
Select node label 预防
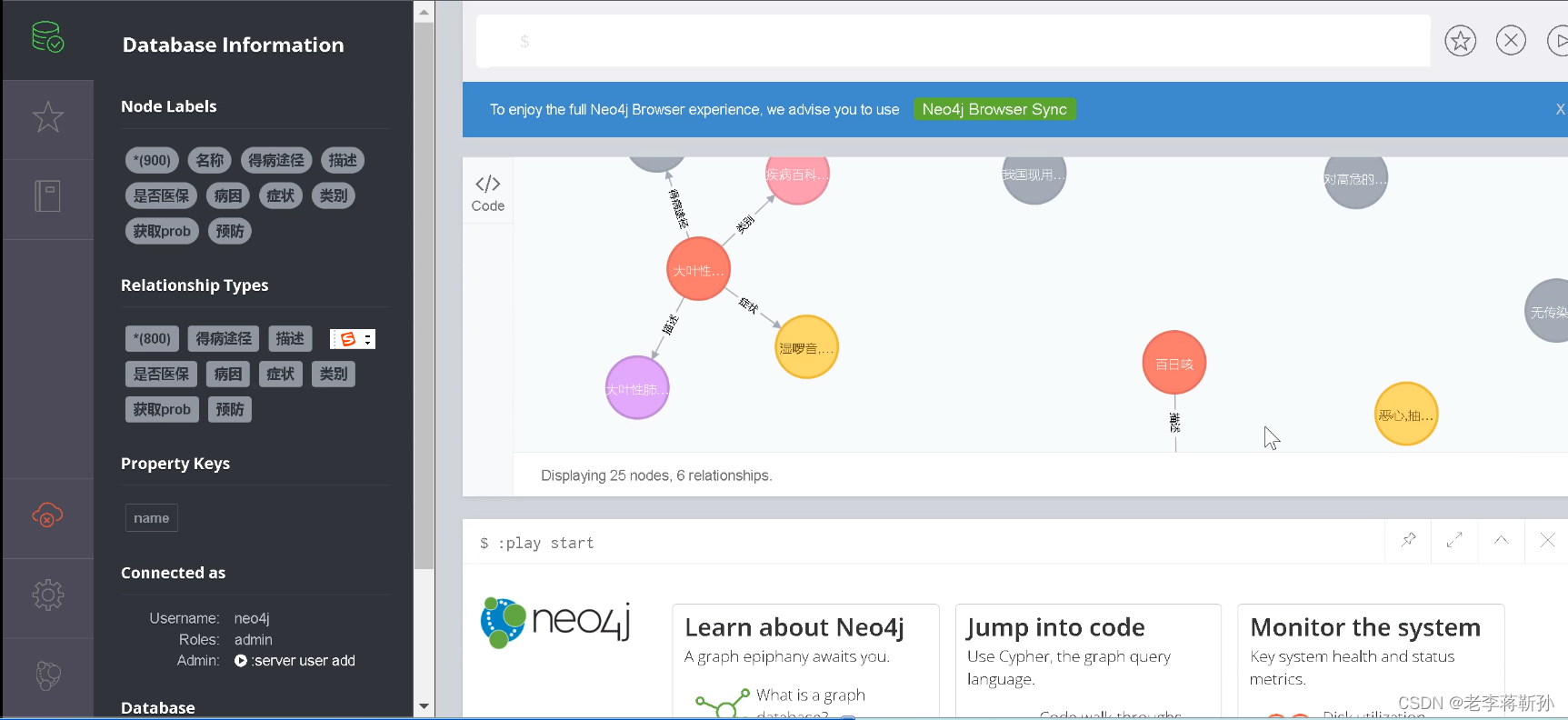click(230, 231)
